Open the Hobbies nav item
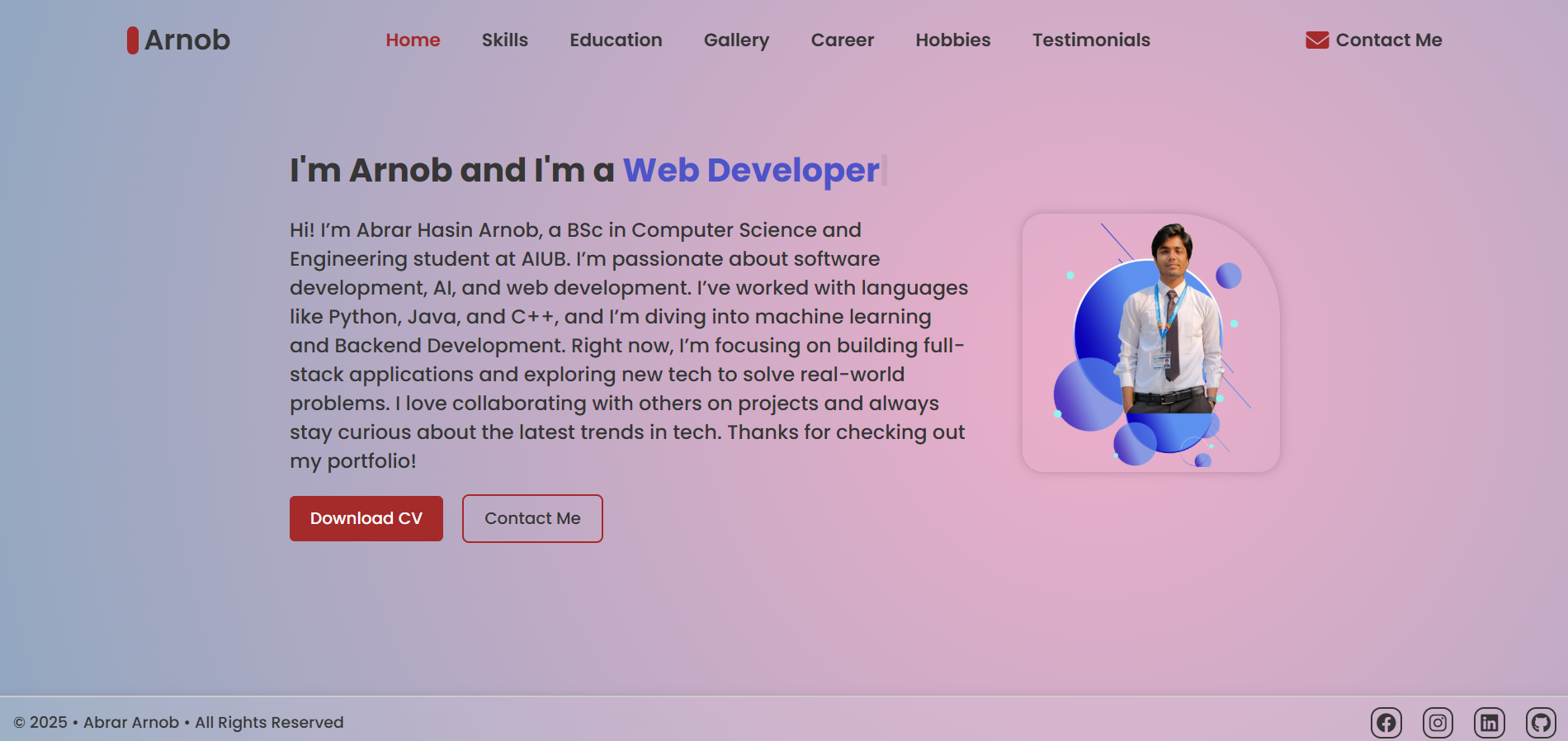1568x741 pixels. [x=952, y=40]
